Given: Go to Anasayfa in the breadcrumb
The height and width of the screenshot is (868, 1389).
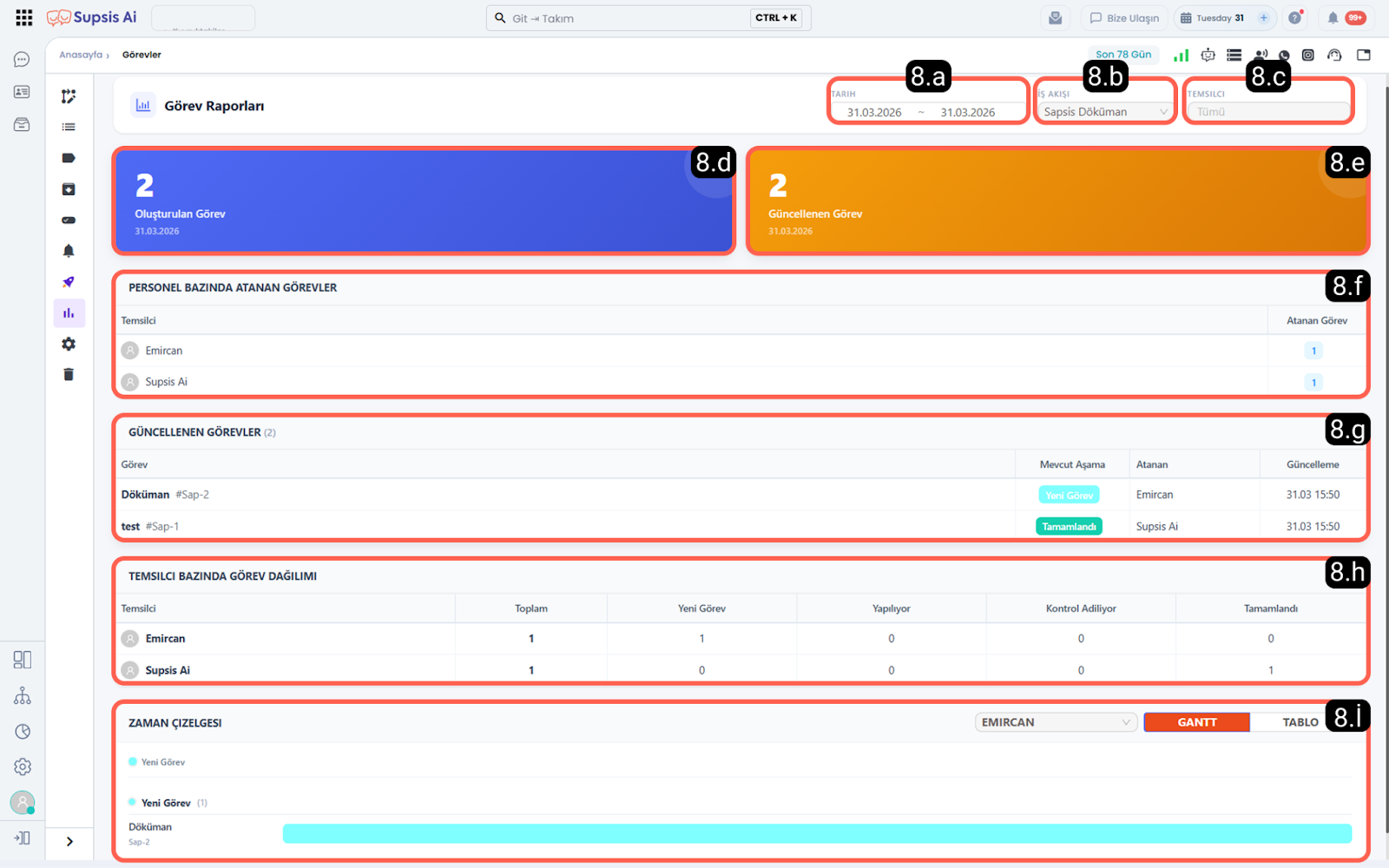Looking at the screenshot, I should (81, 55).
